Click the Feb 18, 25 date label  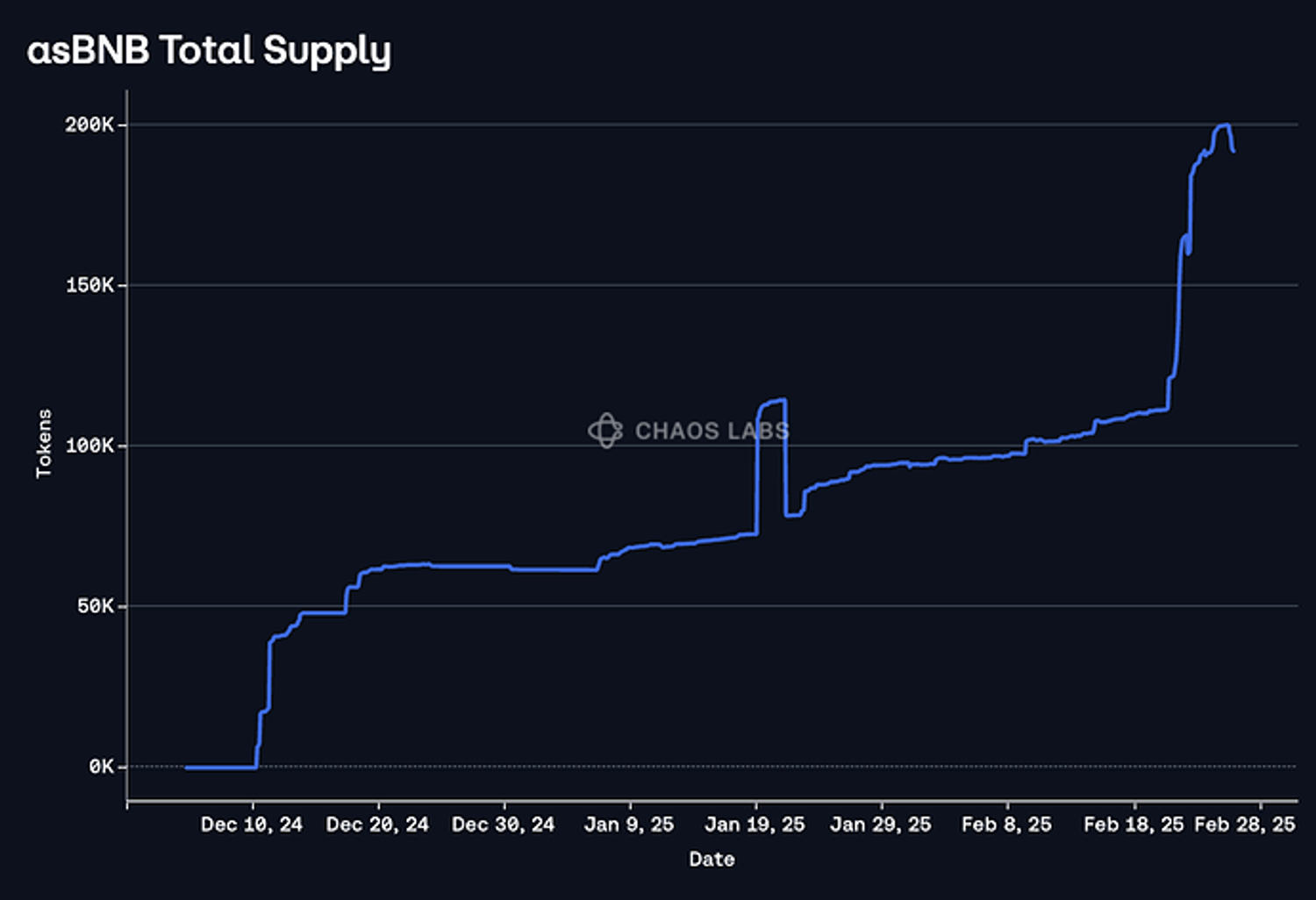(1134, 825)
